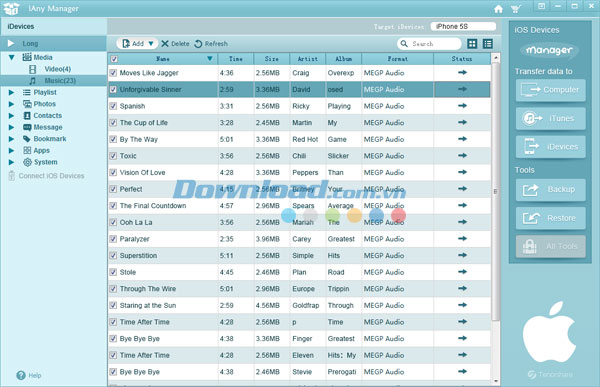Transfer data to iDevices button
Screen dimensions: 600x387
pyautogui.click(x=551, y=147)
